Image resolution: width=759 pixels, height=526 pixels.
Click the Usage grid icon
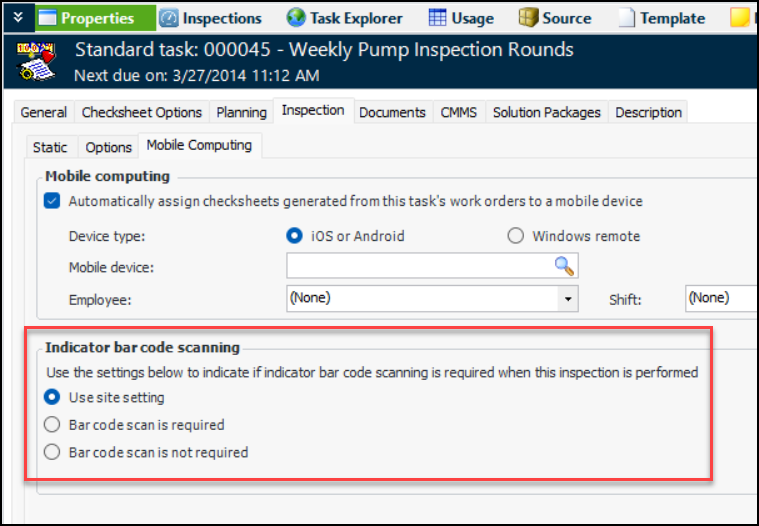click(x=437, y=18)
